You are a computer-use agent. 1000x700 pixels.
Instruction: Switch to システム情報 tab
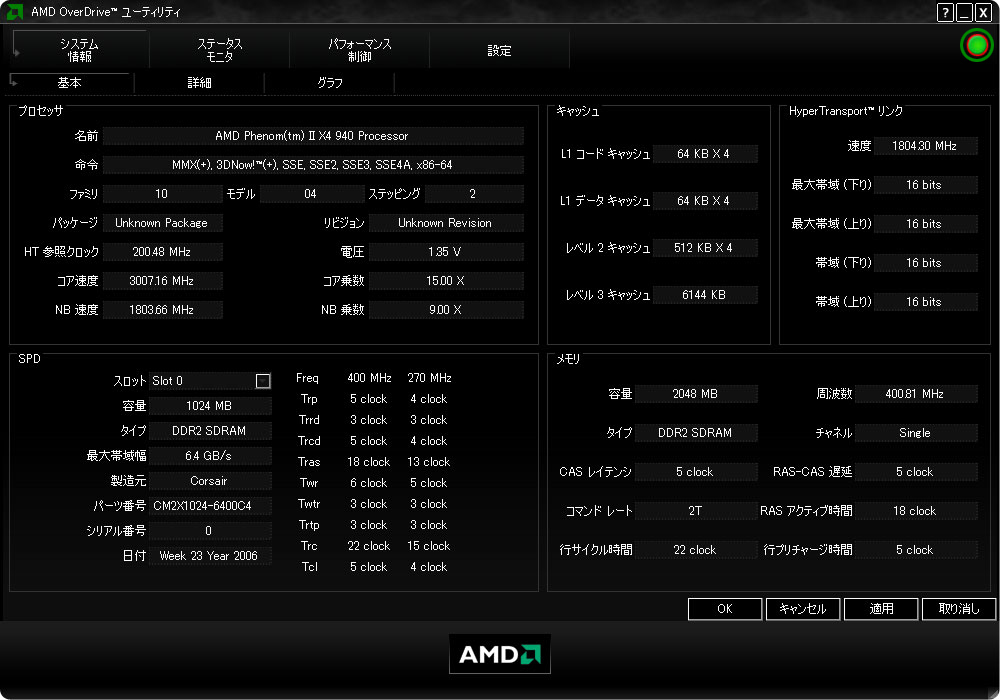80,50
